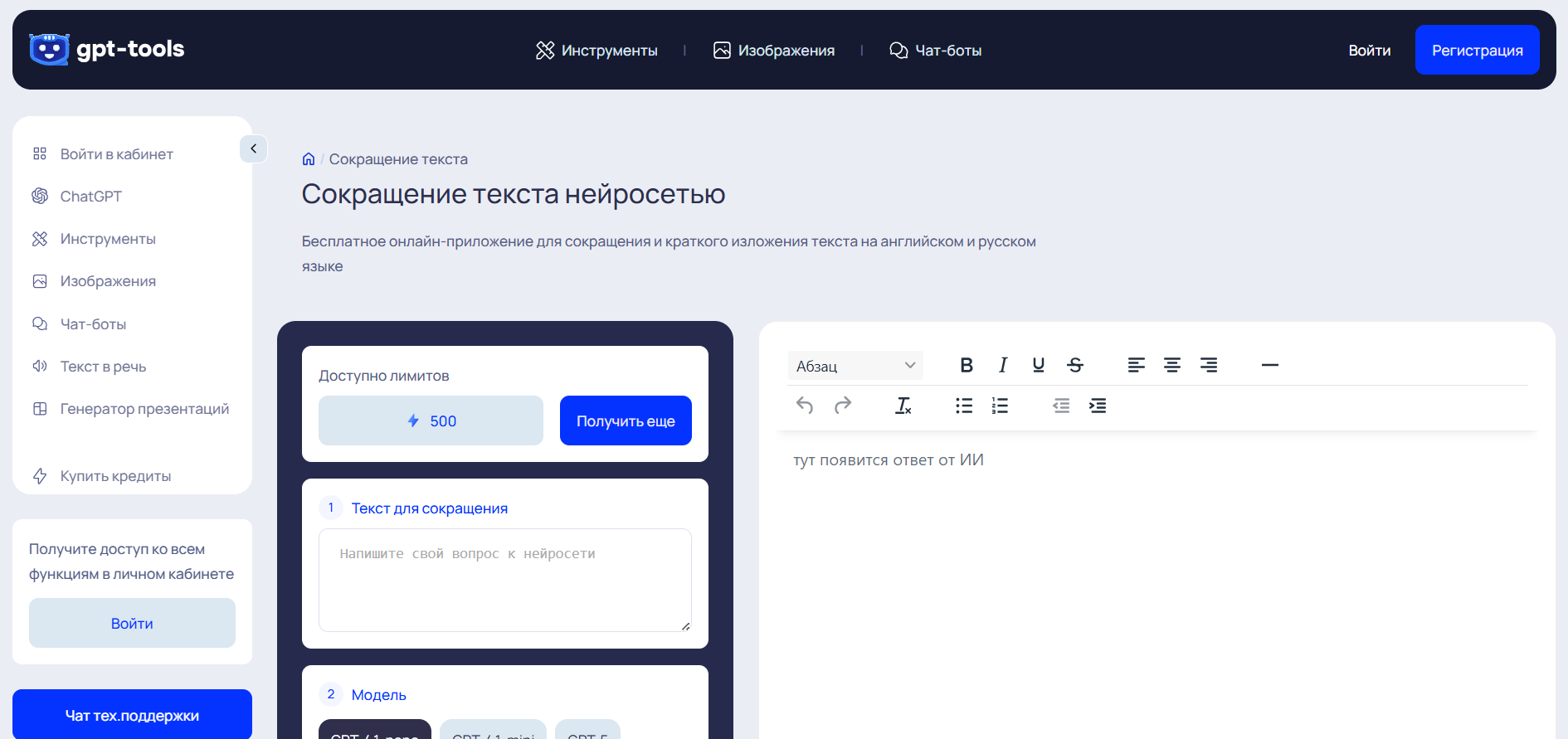The height and width of the screenshot is (739, 1568).
Task: Open Инструменты in the top navigation
Action: pos(597,51)
